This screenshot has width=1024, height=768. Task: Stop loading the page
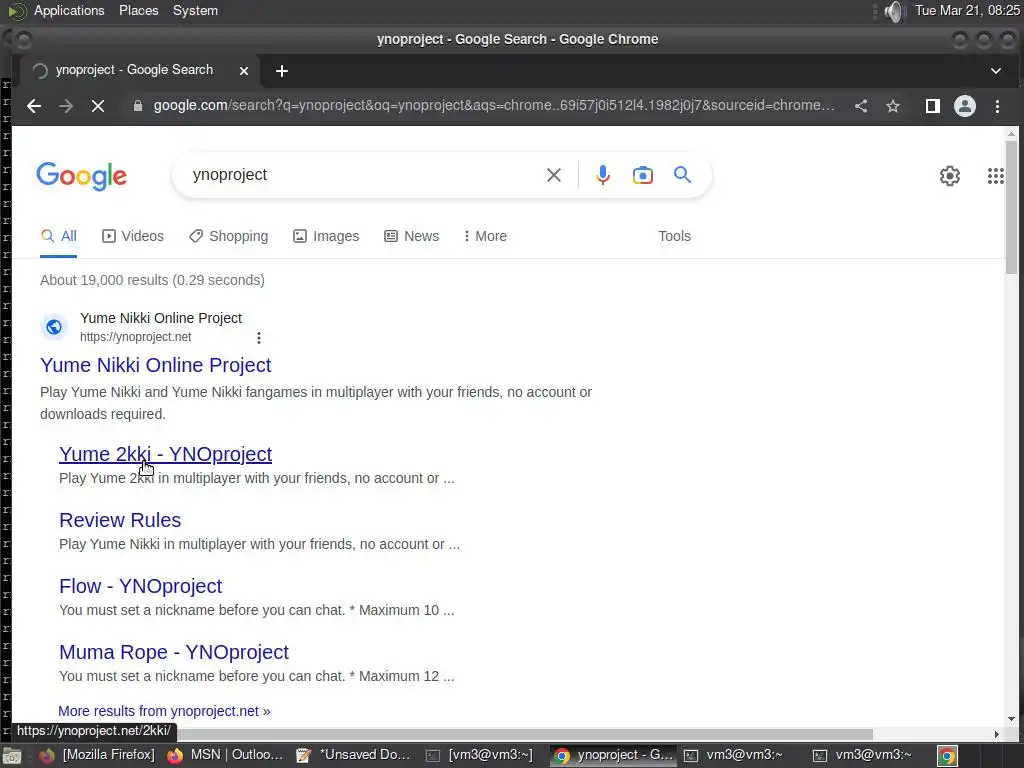(98, 106)
